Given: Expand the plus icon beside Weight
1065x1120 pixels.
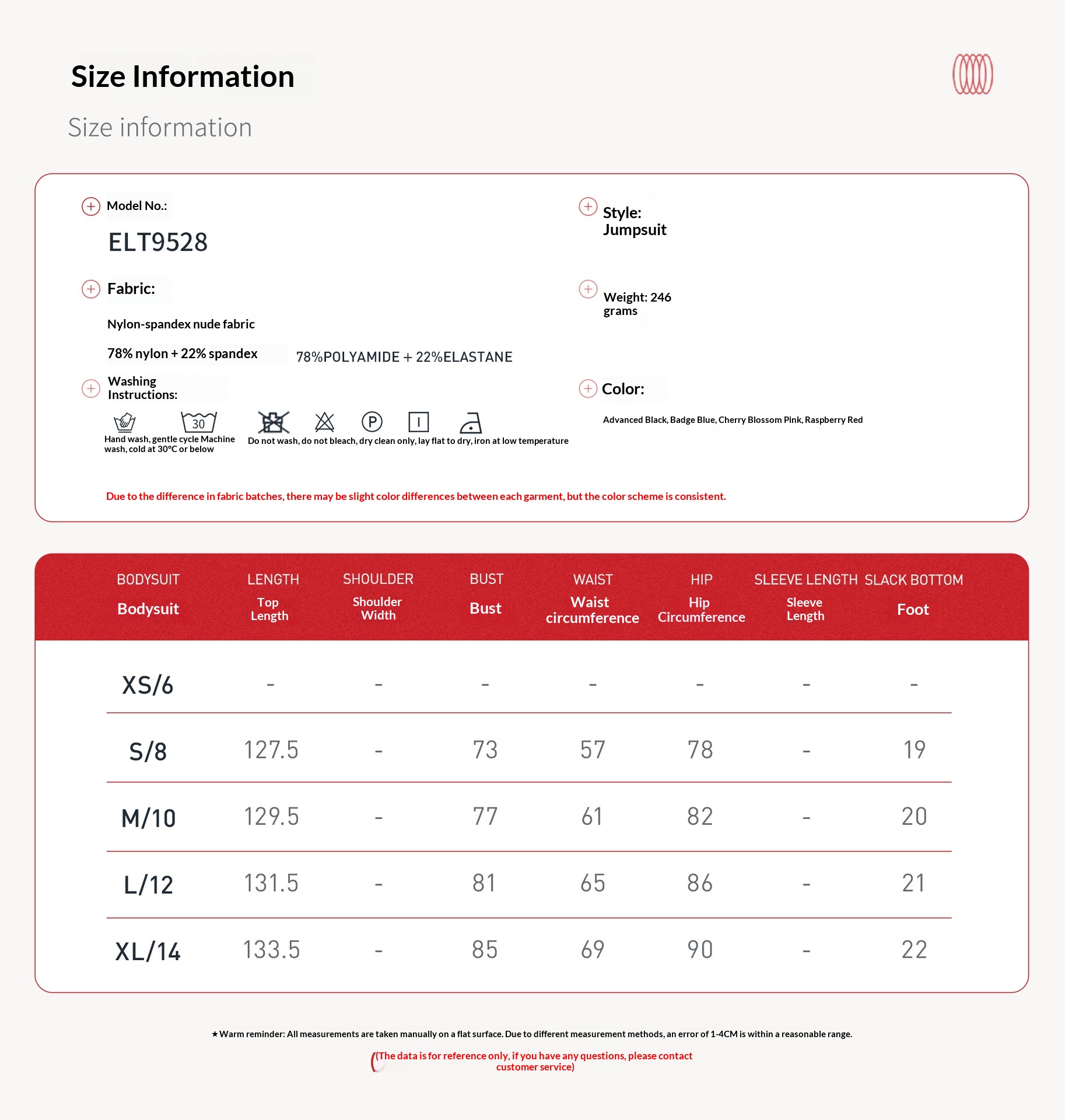Looking at the screenshot, I should (x=588, y=289).
